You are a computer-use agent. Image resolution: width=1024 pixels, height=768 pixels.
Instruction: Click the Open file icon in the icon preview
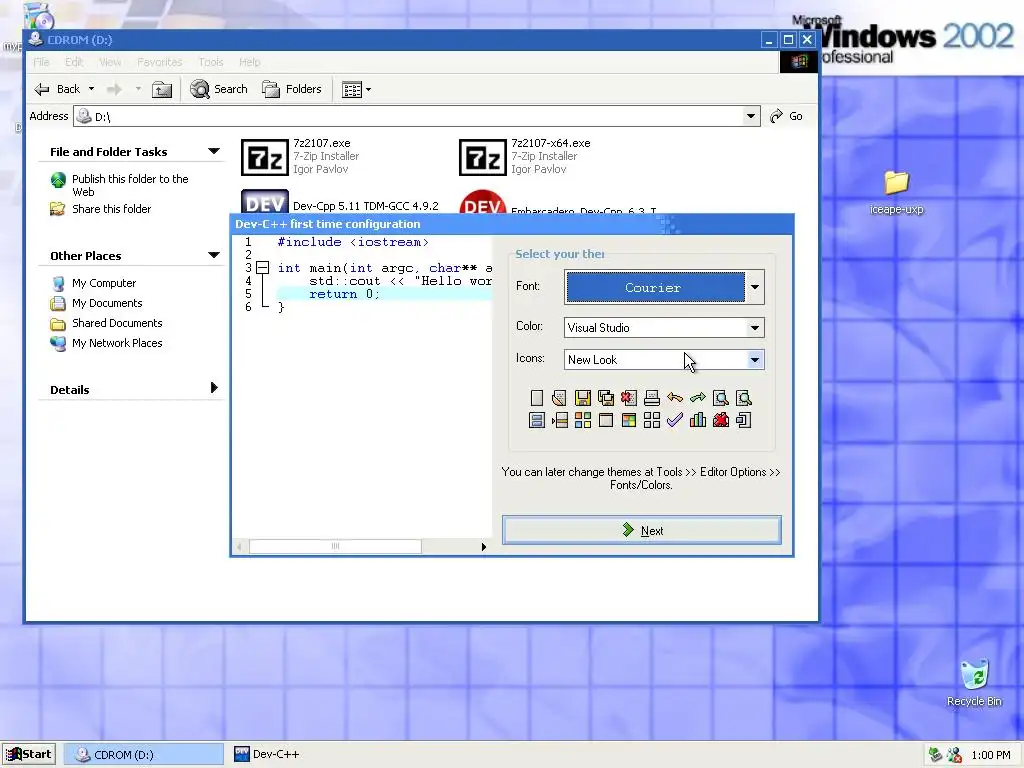click(560, 398)
